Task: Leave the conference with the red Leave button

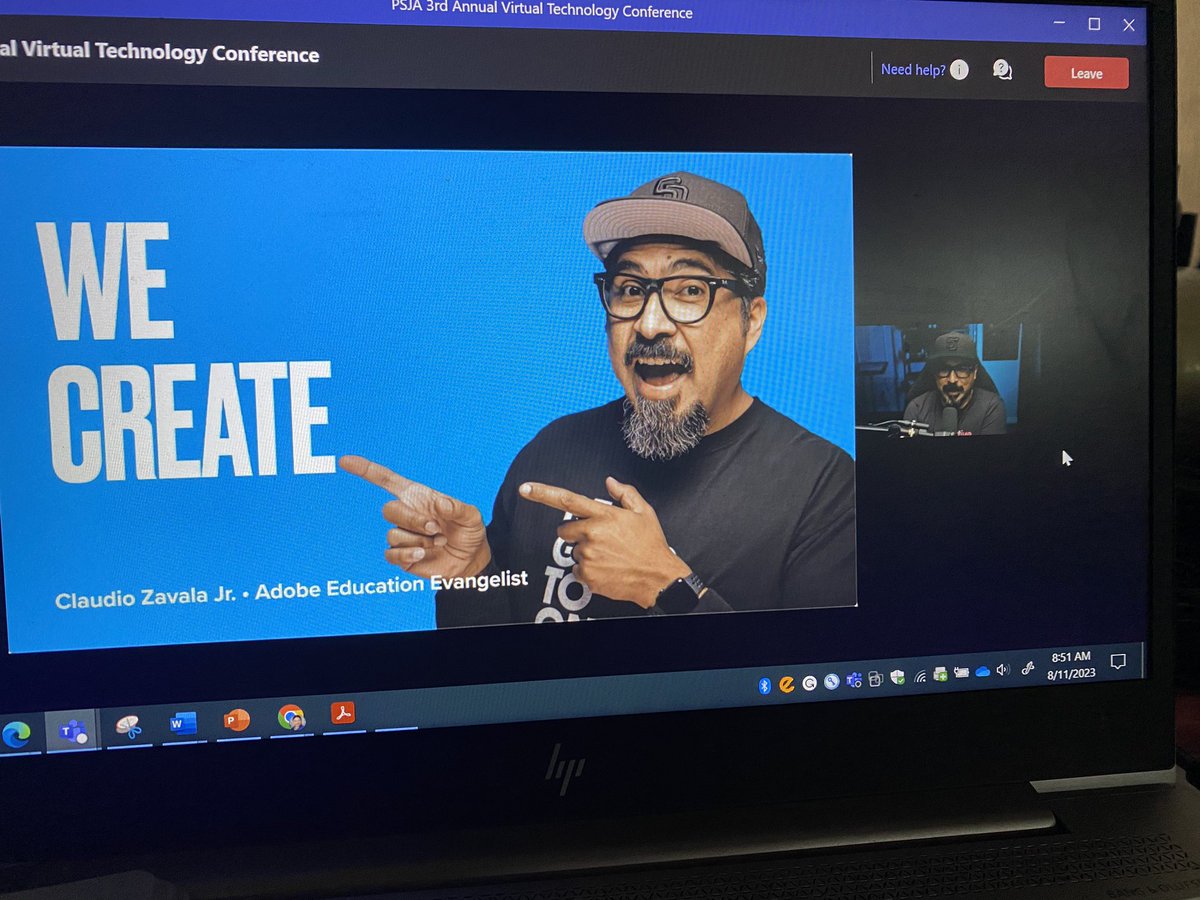Action: (x=1086, y=73)
